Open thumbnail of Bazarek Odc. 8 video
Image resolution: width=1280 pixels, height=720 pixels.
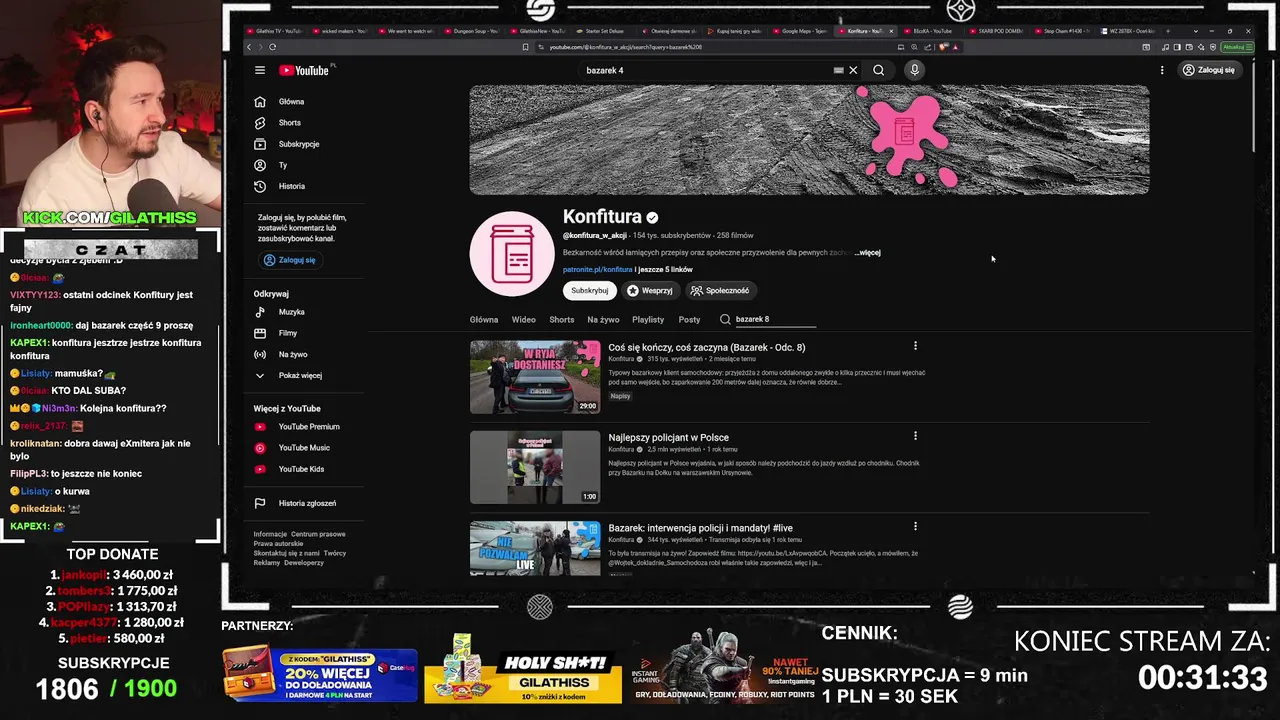[x=535, y=377]
